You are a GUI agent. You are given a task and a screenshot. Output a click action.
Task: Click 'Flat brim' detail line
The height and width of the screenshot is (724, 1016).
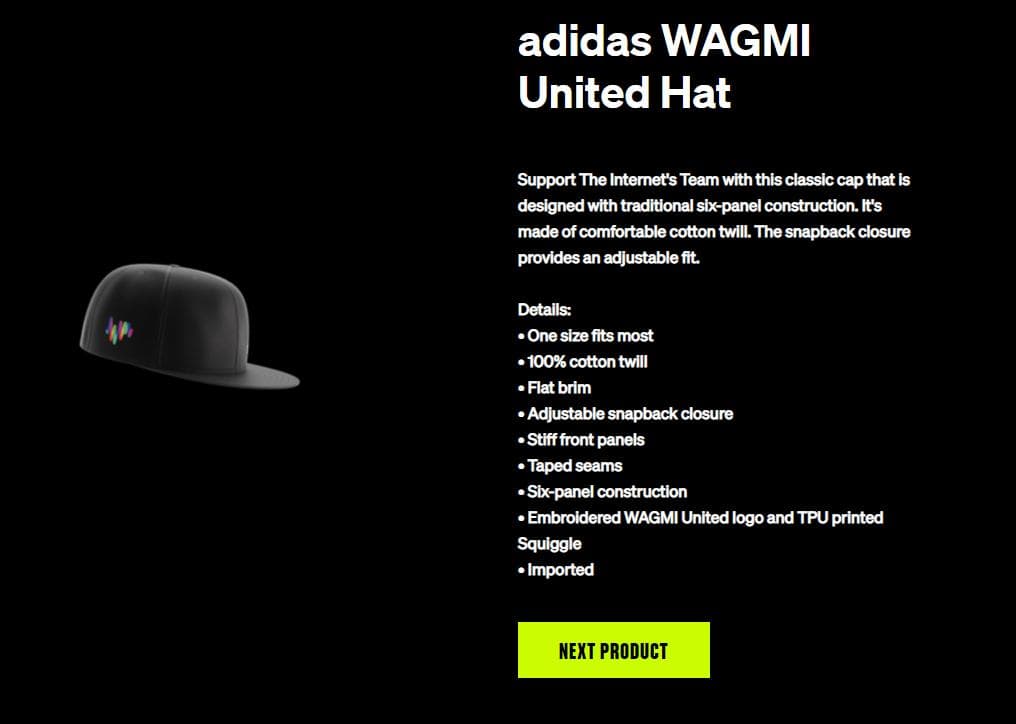click(x=555, y=388)
